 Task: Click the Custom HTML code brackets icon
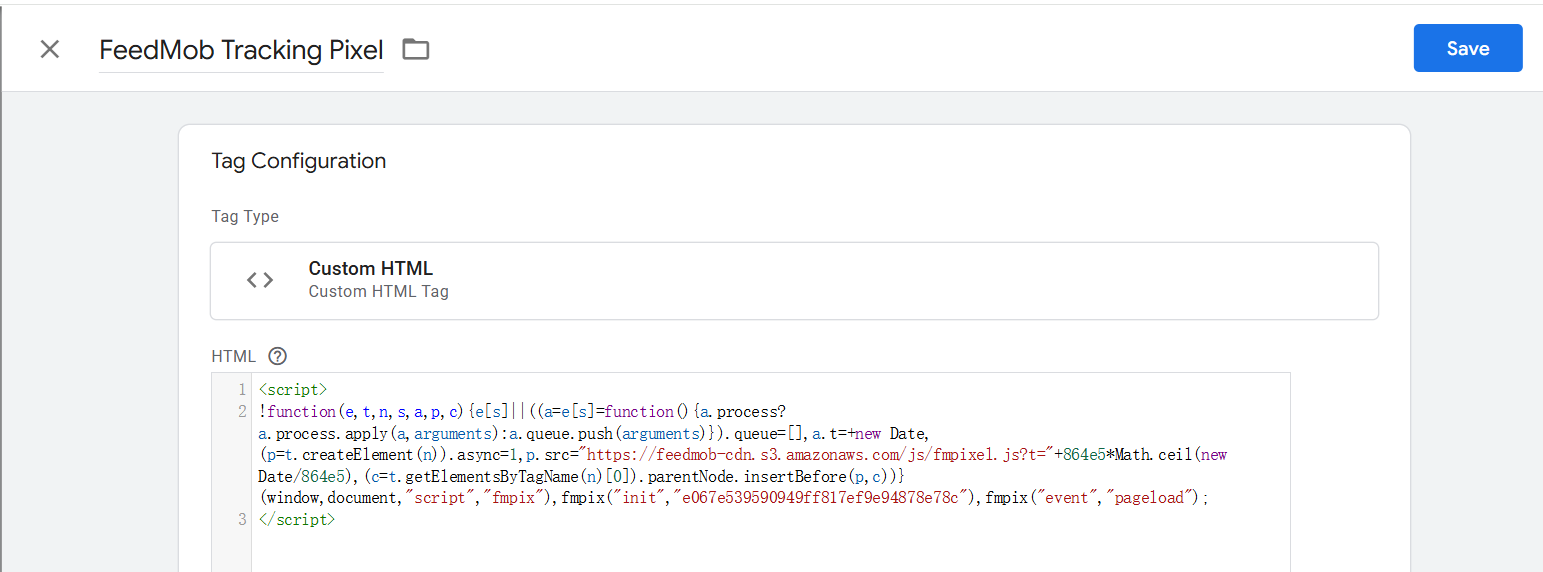tap(260, 281)
